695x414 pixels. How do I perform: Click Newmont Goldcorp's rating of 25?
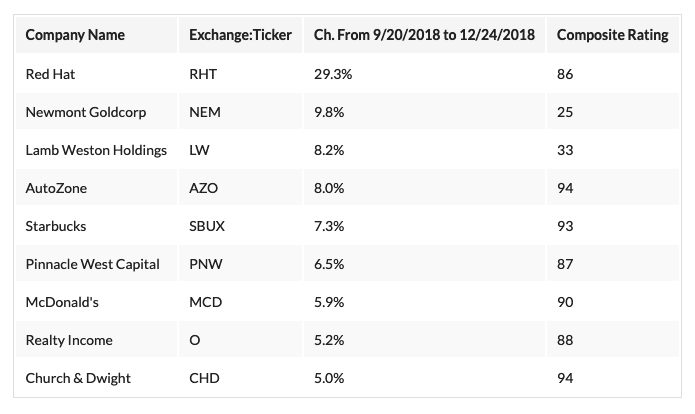(565, 112)
